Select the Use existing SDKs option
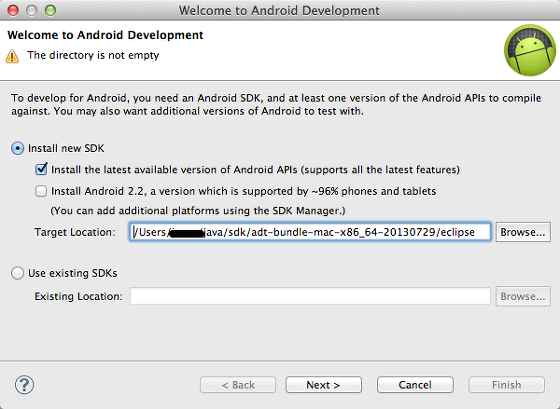560x409 pixels. click(x=17, y=273)
